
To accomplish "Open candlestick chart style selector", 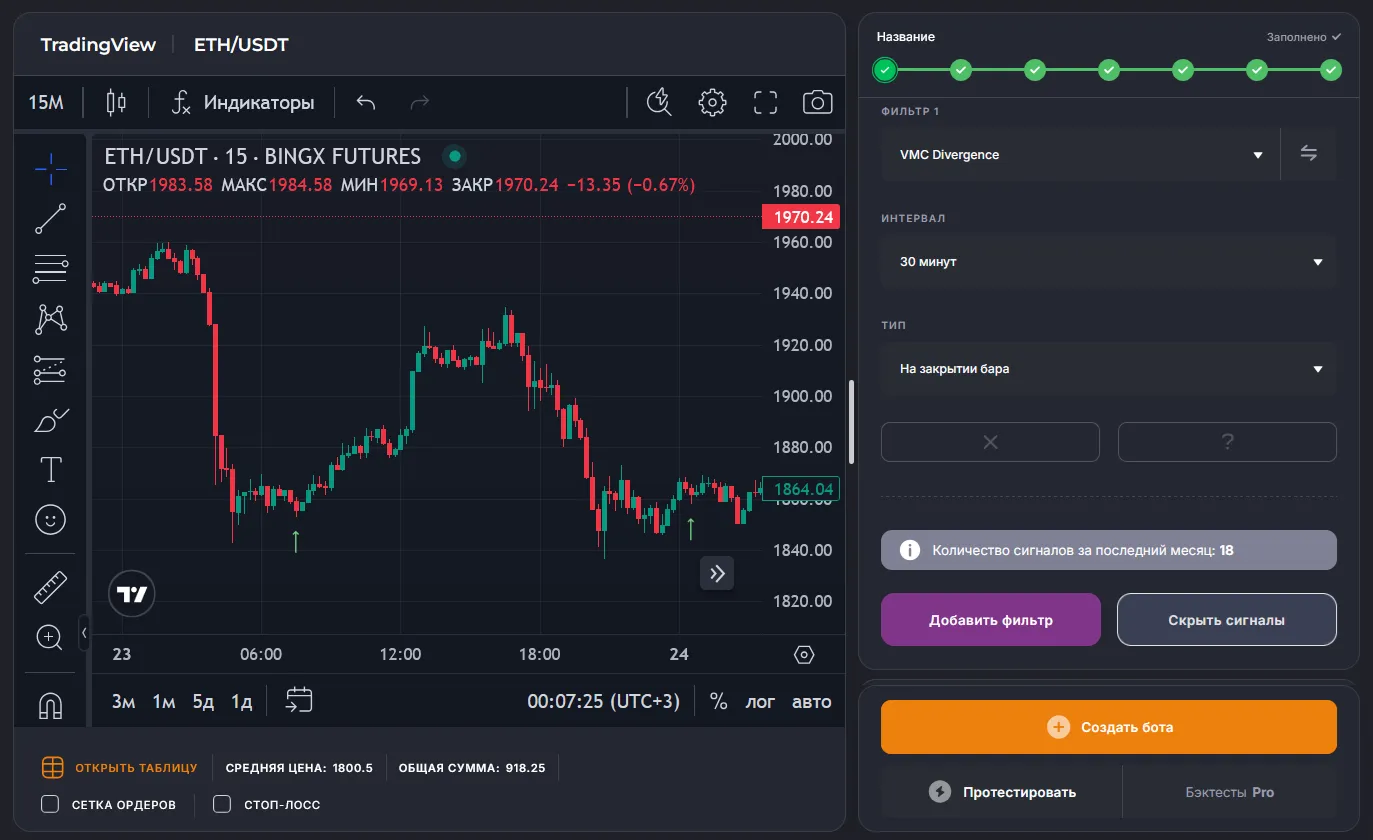I will coord(117,102).
